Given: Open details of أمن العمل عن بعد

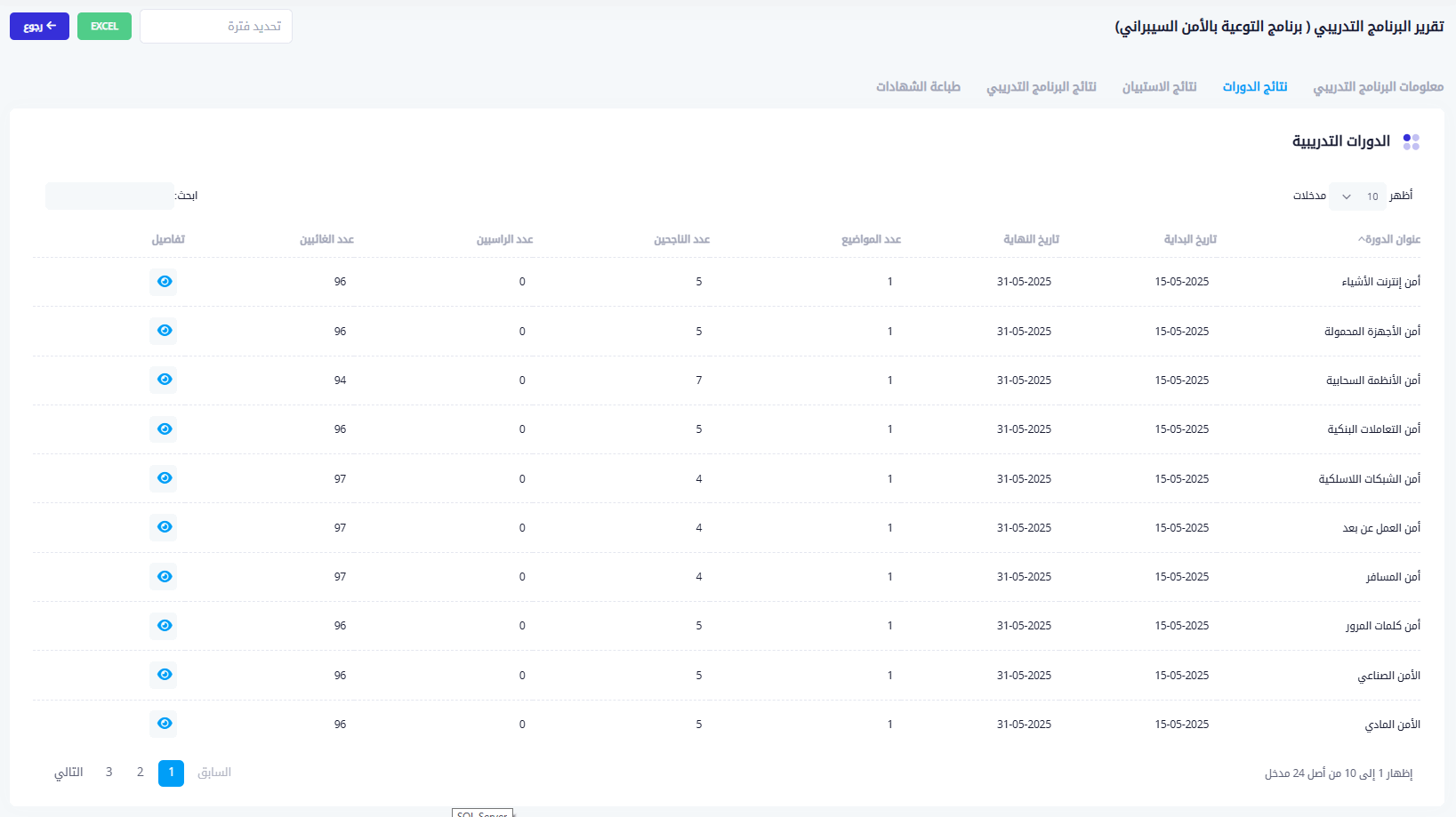Looking at the screenshot, I should [164, 527].
